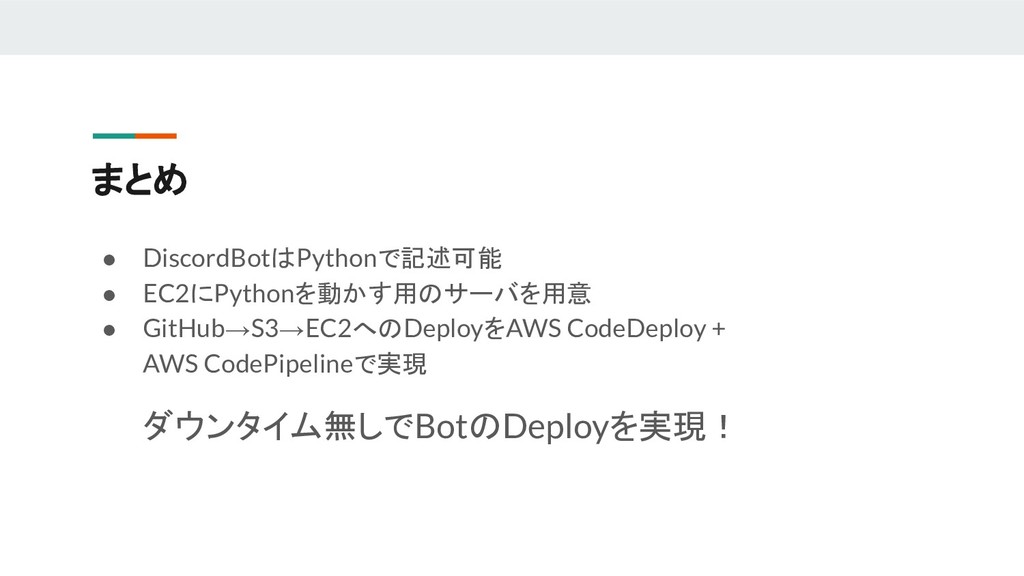1024x576 pixels.
Task: Click the first bullet point marker
Action: pyautogui.click(x=109, y=259)
